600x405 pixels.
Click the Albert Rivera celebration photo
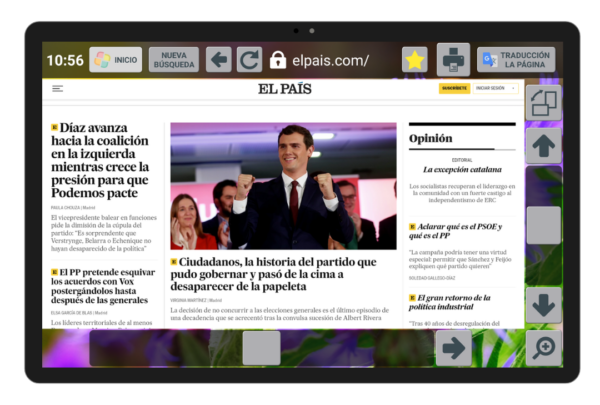pyautogui.click(x=283, y=186)
